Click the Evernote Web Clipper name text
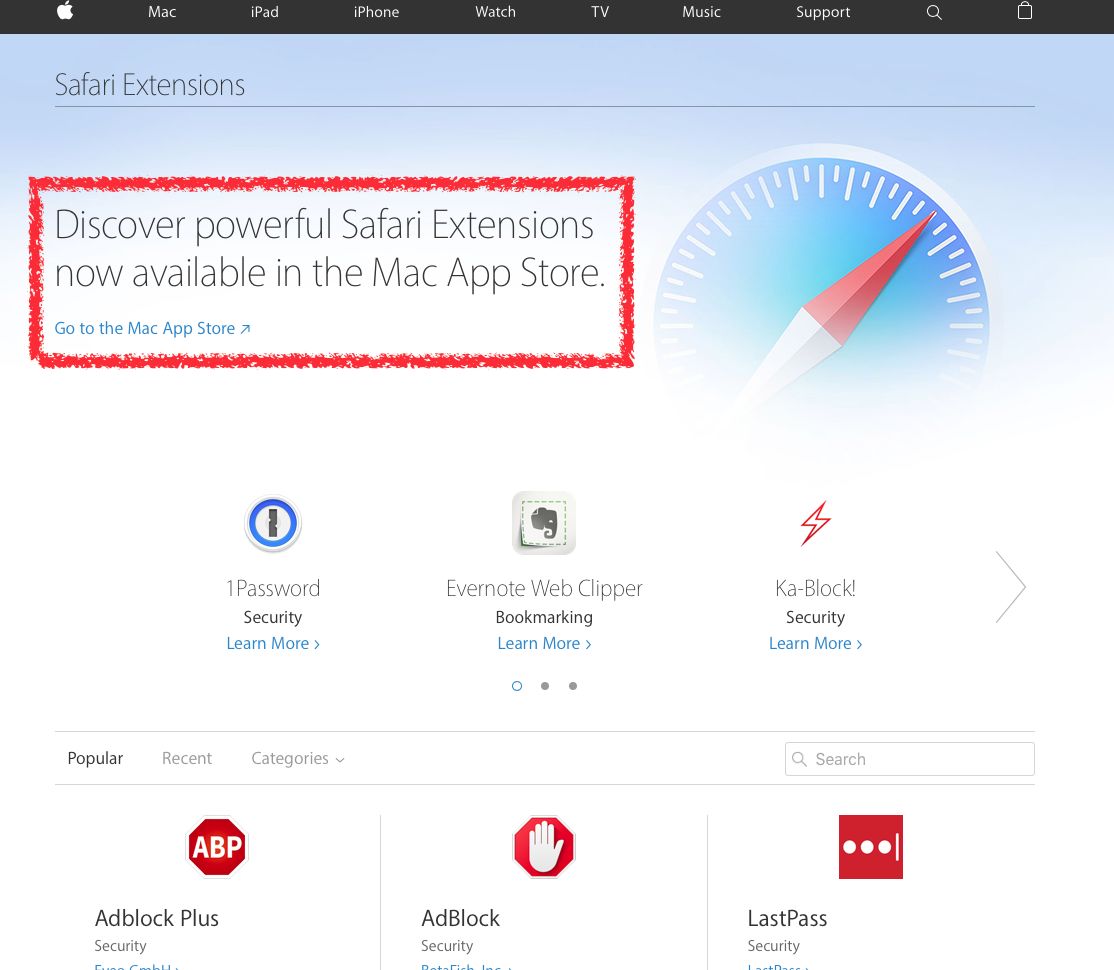Viewport: 1114px width, 970px height. (544, 588)
